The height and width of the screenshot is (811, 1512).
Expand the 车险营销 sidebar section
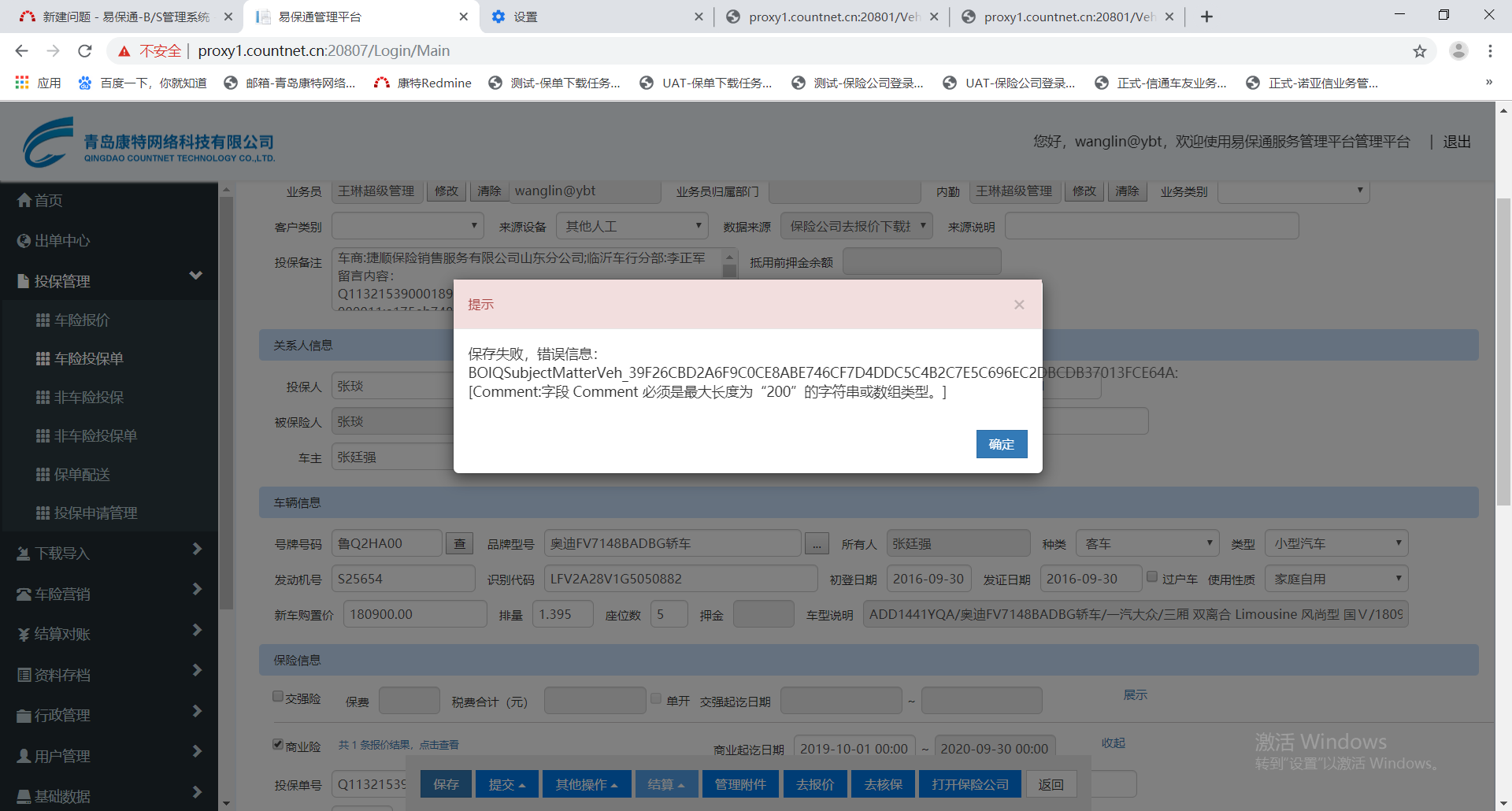(109, 594)
